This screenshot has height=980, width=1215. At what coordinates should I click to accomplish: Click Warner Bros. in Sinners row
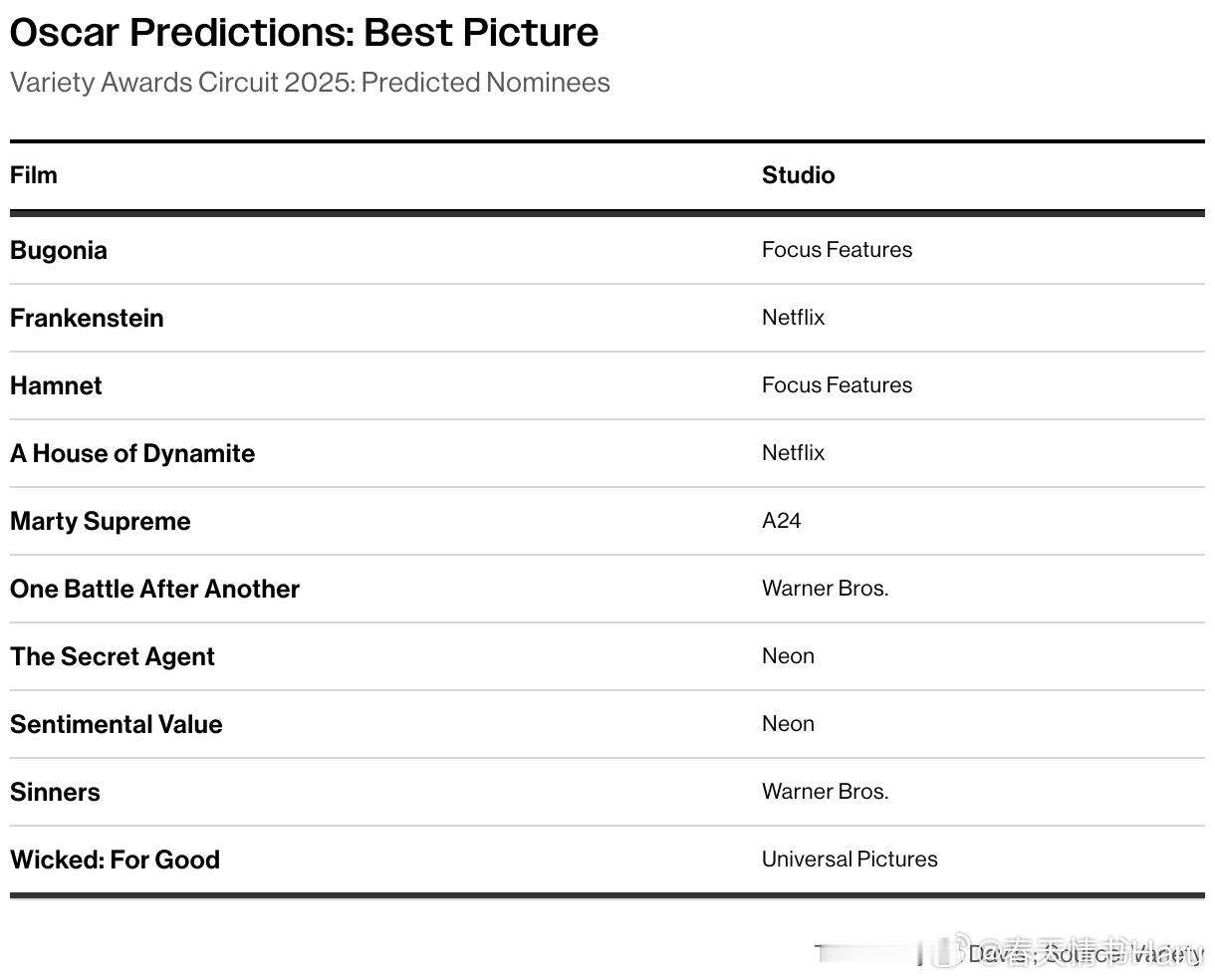(x=826, y=792)
